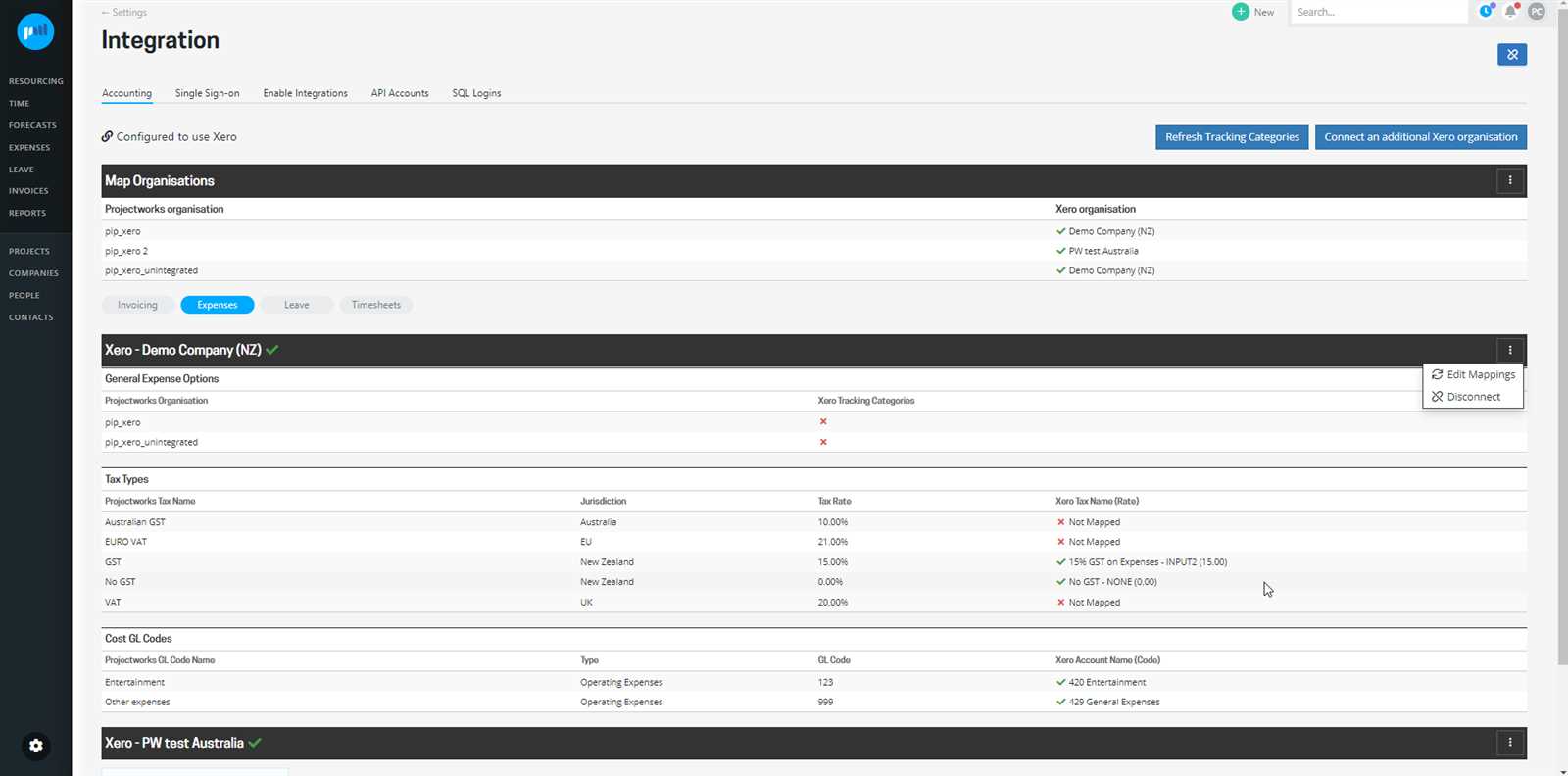Click the Projectworks logo icon
Viewport: 1568px width, 776px height.
click(x=35, y=31)
